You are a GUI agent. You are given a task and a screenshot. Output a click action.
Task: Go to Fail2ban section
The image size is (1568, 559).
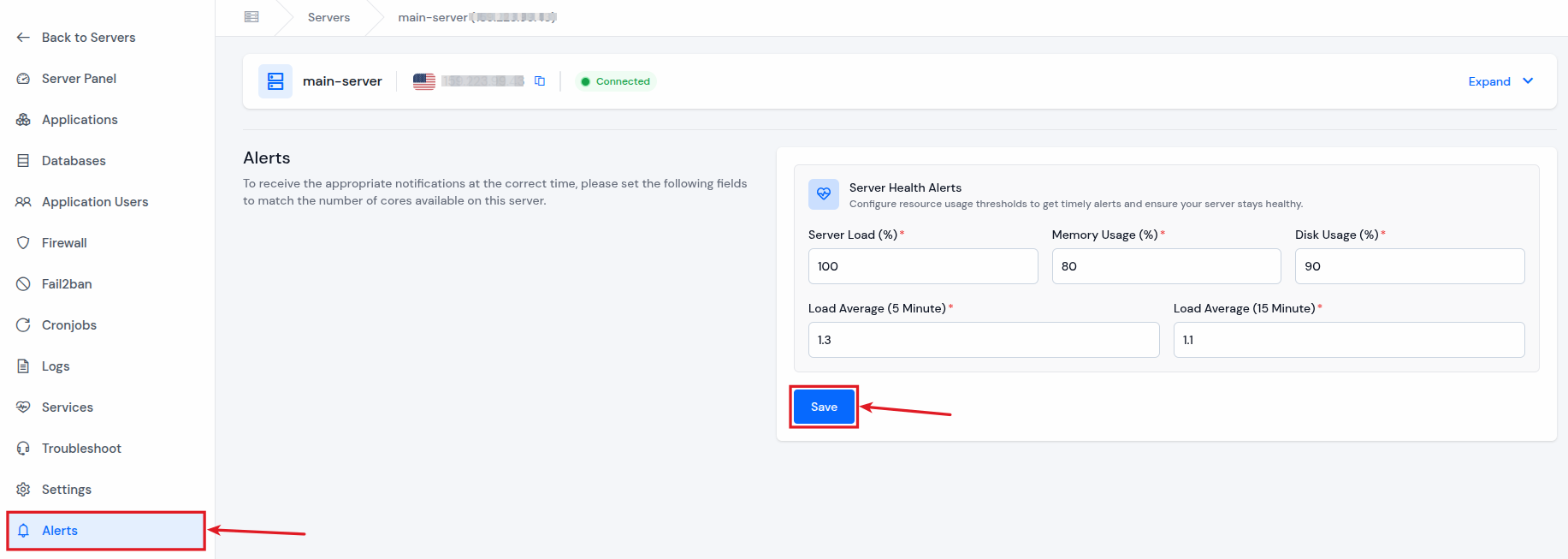tap(67, 284)
